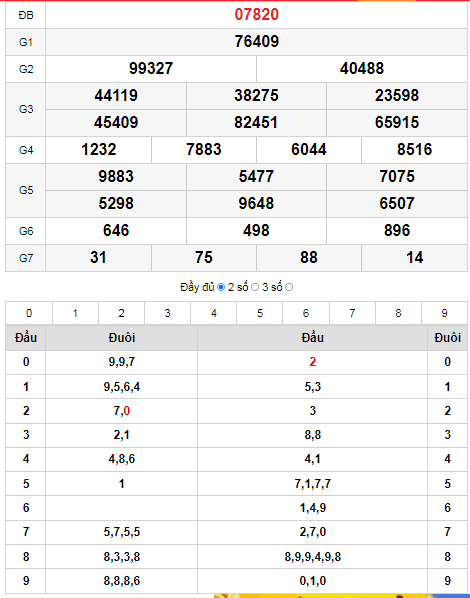Screen dimensions: 470x598
Task: Click digit 2 in the number filter row
Action: [121, 313]
